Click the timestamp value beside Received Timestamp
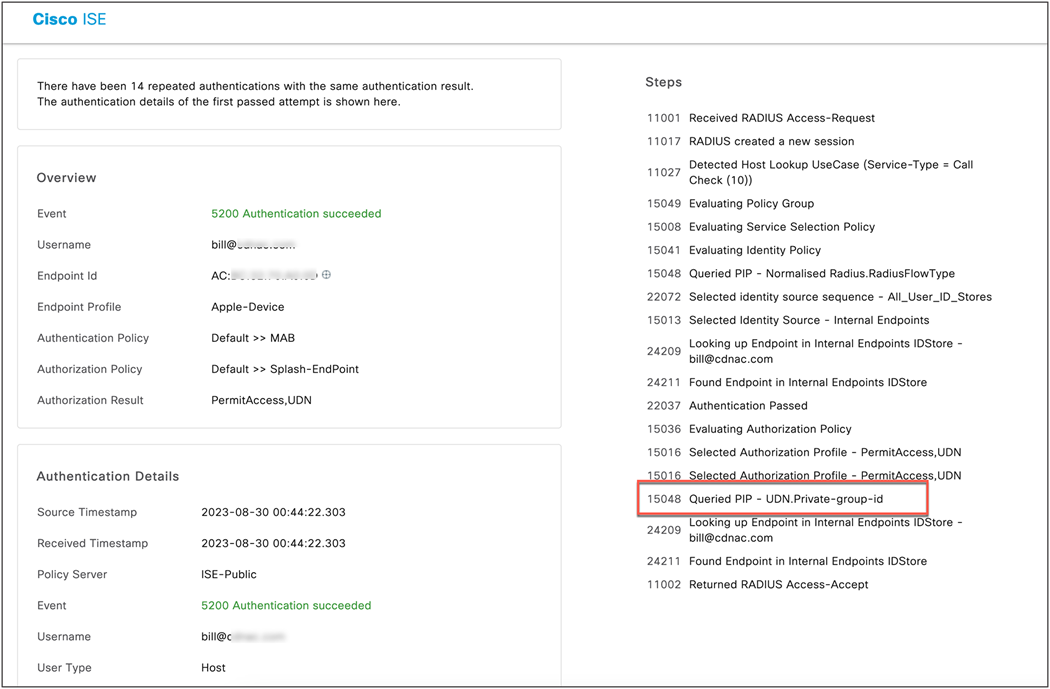 [x=273, y=543]
